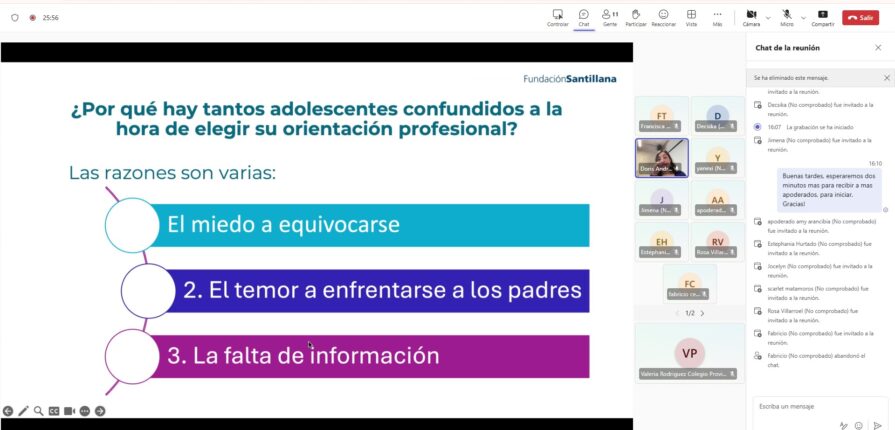Image resolution: width=895 pixels, height=430 pixels.
Task: Go to next page of participant gallery
Action: click(702, 313)
